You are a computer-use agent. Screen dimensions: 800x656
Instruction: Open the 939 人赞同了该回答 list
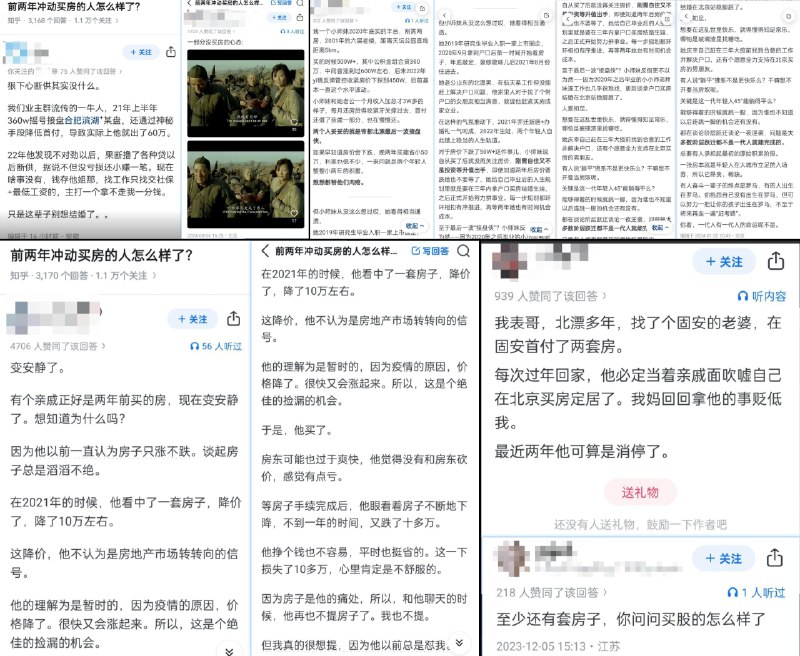(551, 296)
